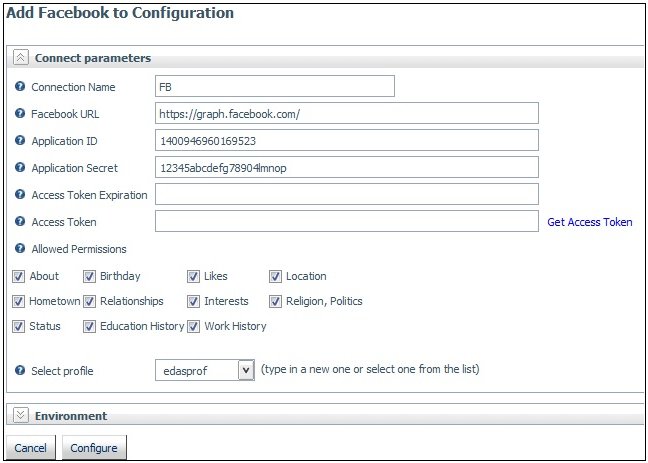Open the Select profile dropdown arrow
The image size is (648, 463).
pyautogui.click(x=246, y=370)
